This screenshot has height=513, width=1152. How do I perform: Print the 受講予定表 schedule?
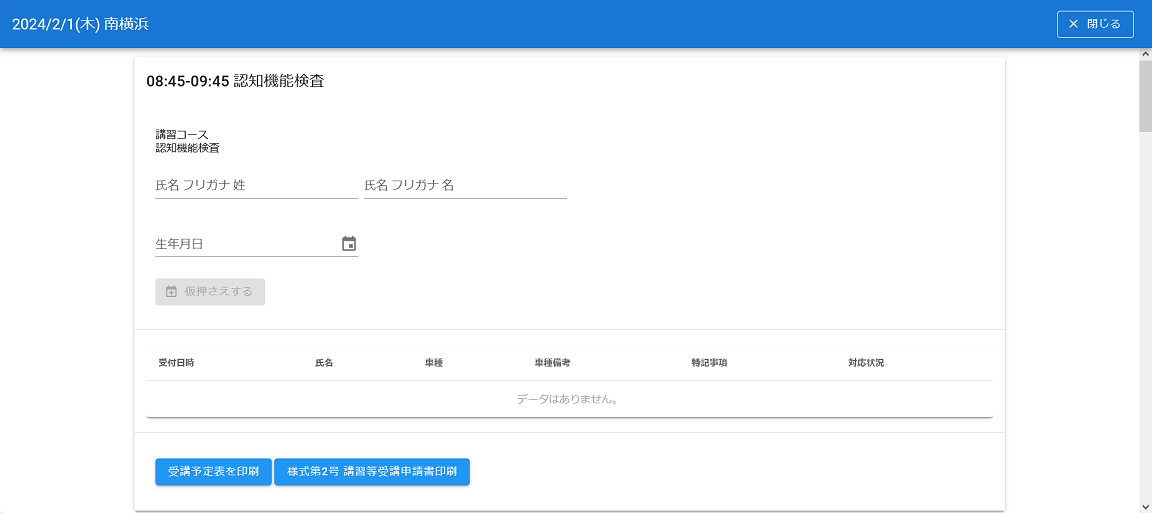click(x=213, y=472)
